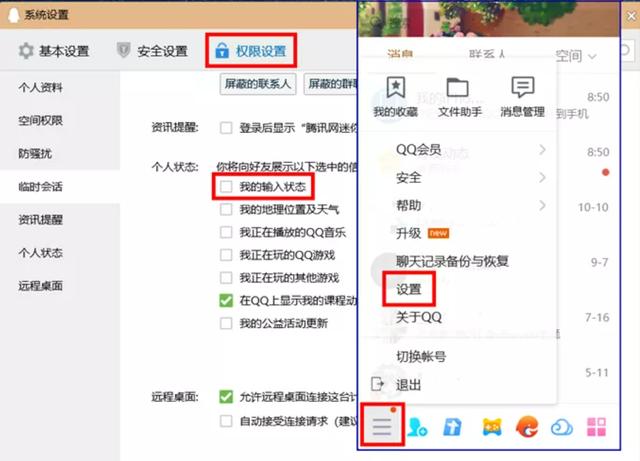Screen dimensions: 640x461
Task: Toggle 登录后显示腾讯网迷你版 checkbox
Action: coord(226,128)
